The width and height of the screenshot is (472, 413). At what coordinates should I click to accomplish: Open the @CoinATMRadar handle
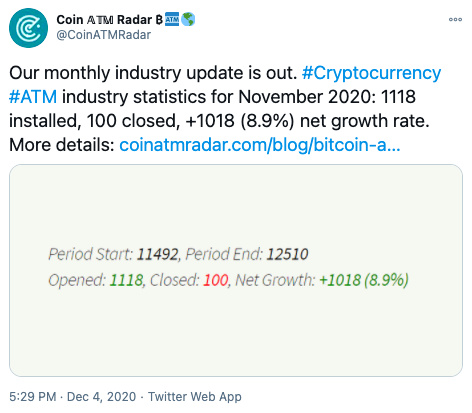[x=104, y=35]
